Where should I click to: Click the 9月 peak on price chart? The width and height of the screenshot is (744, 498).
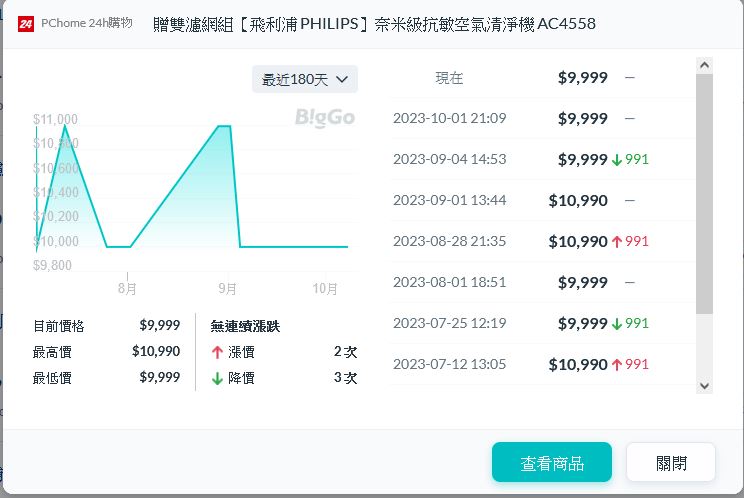coord(224,127)
